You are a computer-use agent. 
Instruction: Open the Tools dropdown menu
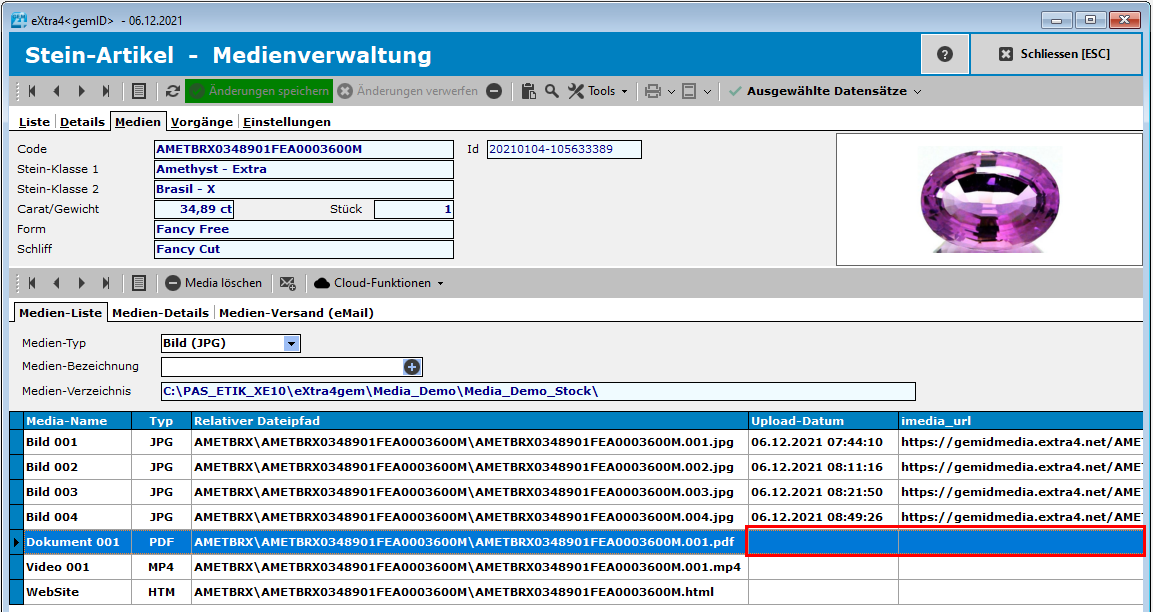click(598, 91)
